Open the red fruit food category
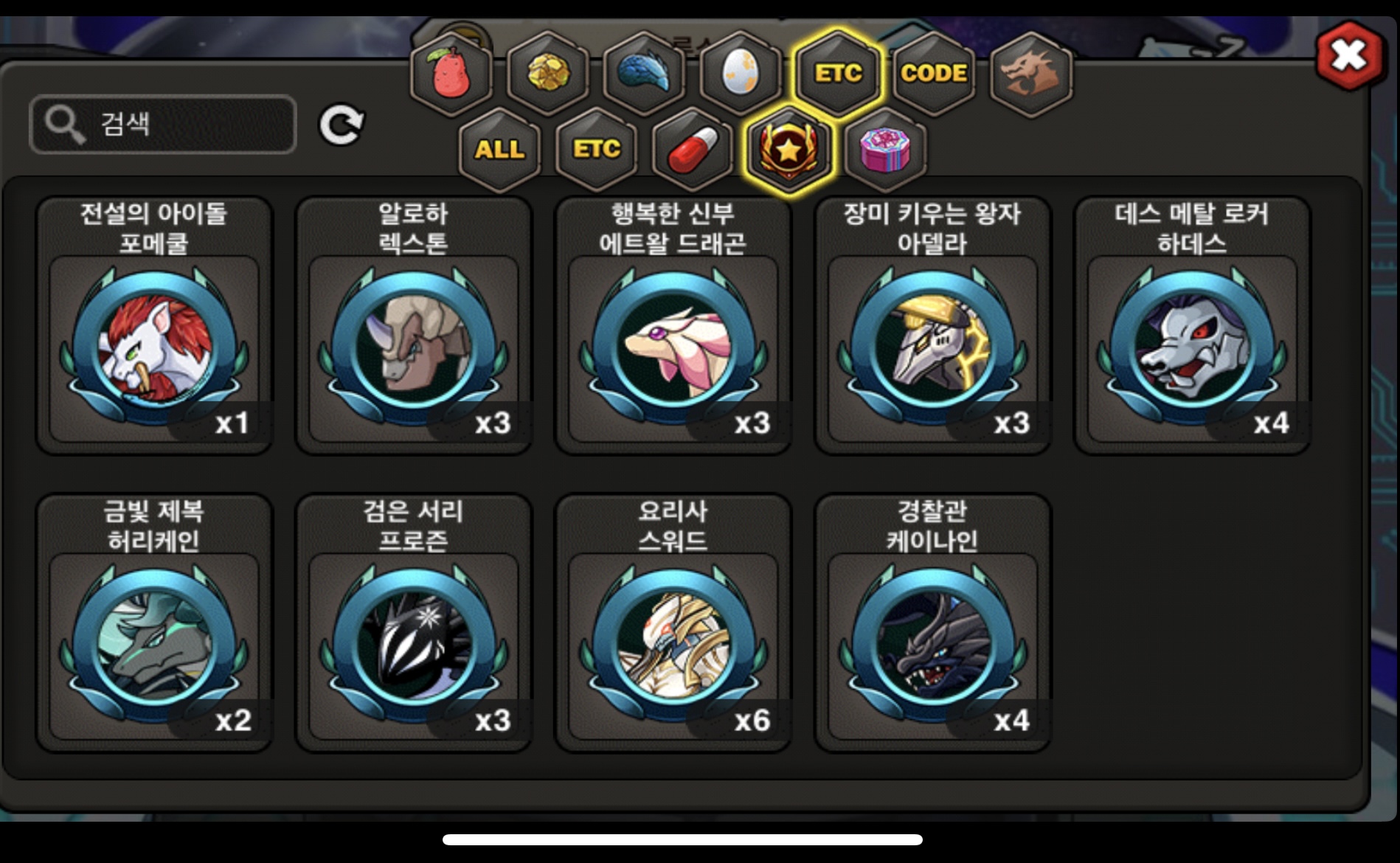Viewport: 1400px width, 863px height. tap(451, 74)
